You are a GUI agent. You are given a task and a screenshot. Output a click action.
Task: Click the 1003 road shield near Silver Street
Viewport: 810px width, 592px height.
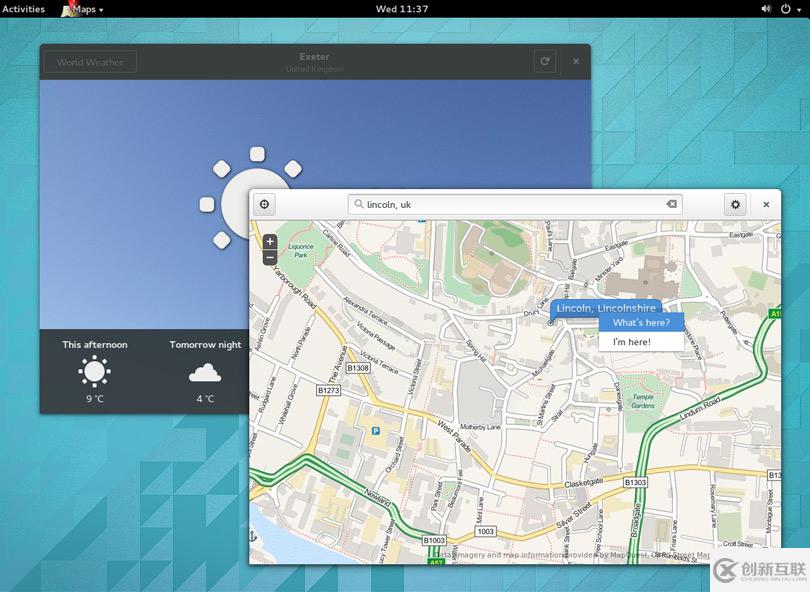click(486, 531)
